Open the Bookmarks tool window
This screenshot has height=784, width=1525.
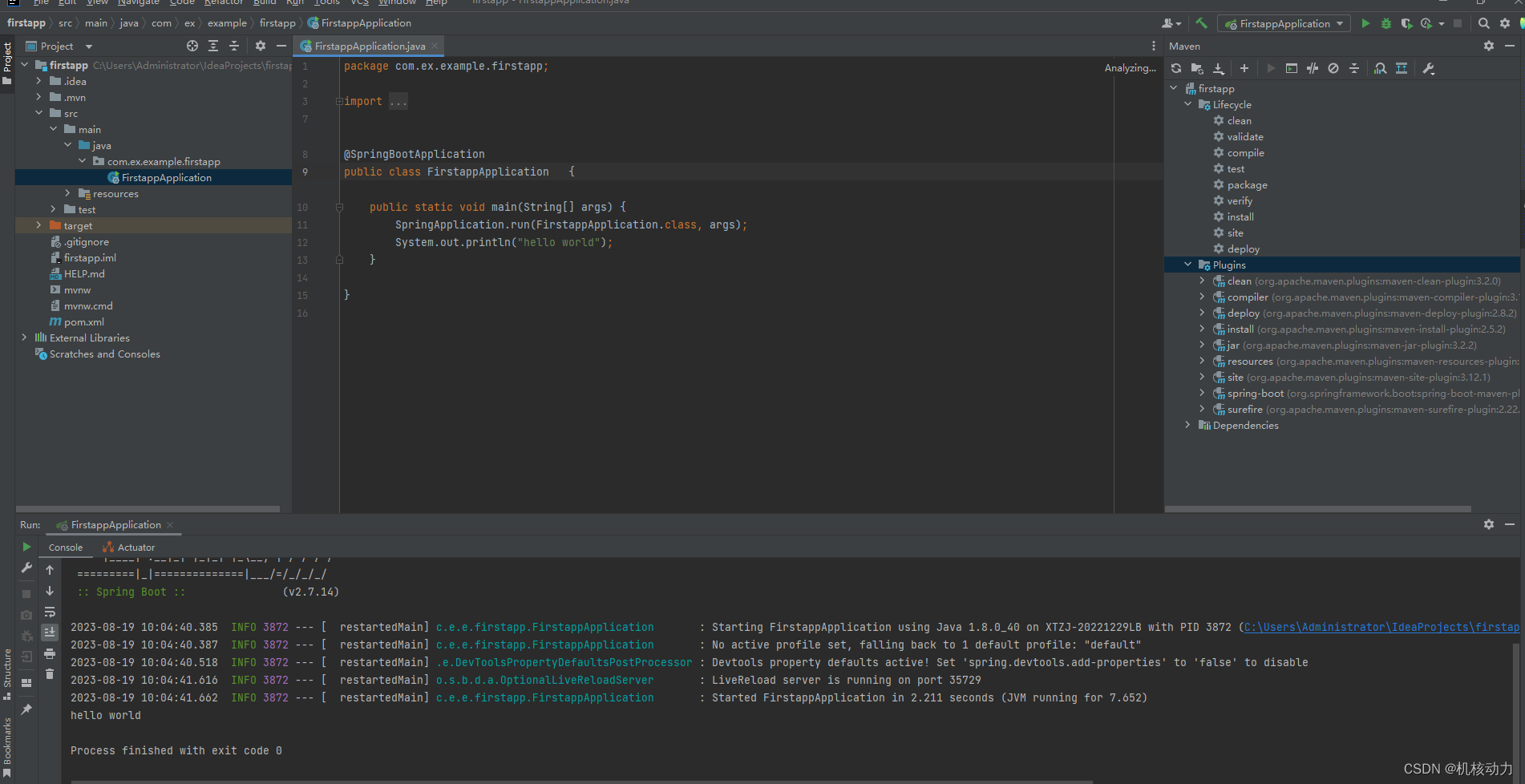(7, 748)
